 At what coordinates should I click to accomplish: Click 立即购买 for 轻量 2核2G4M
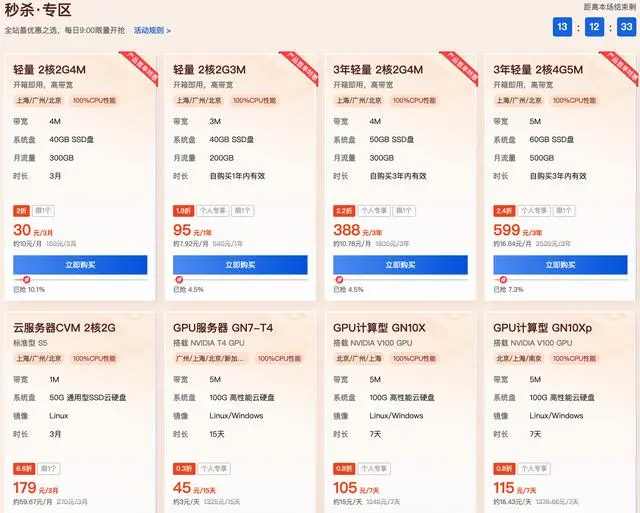(x=80, y=265)
